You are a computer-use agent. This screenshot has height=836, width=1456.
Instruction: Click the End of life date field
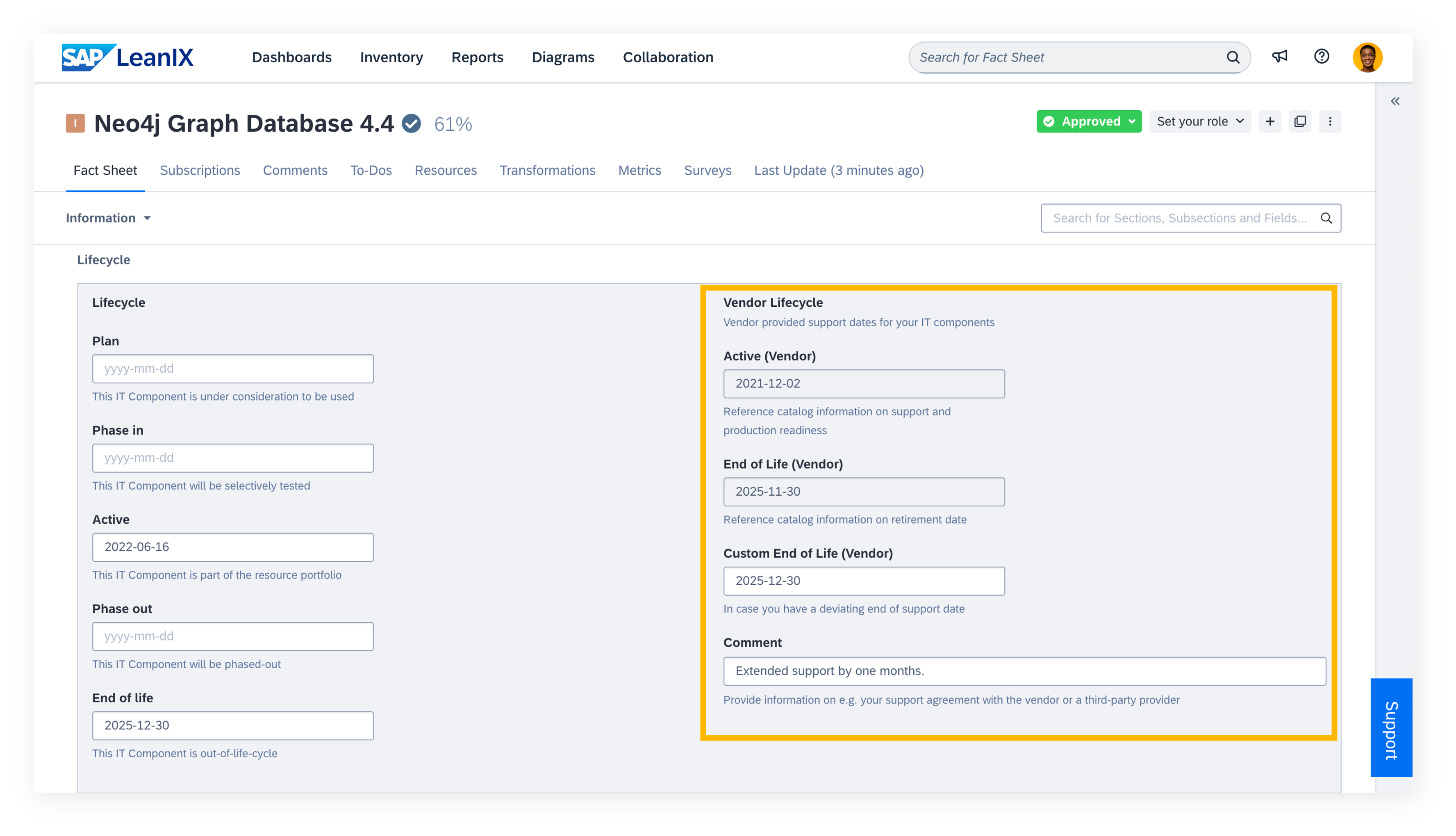coord(233,726)
